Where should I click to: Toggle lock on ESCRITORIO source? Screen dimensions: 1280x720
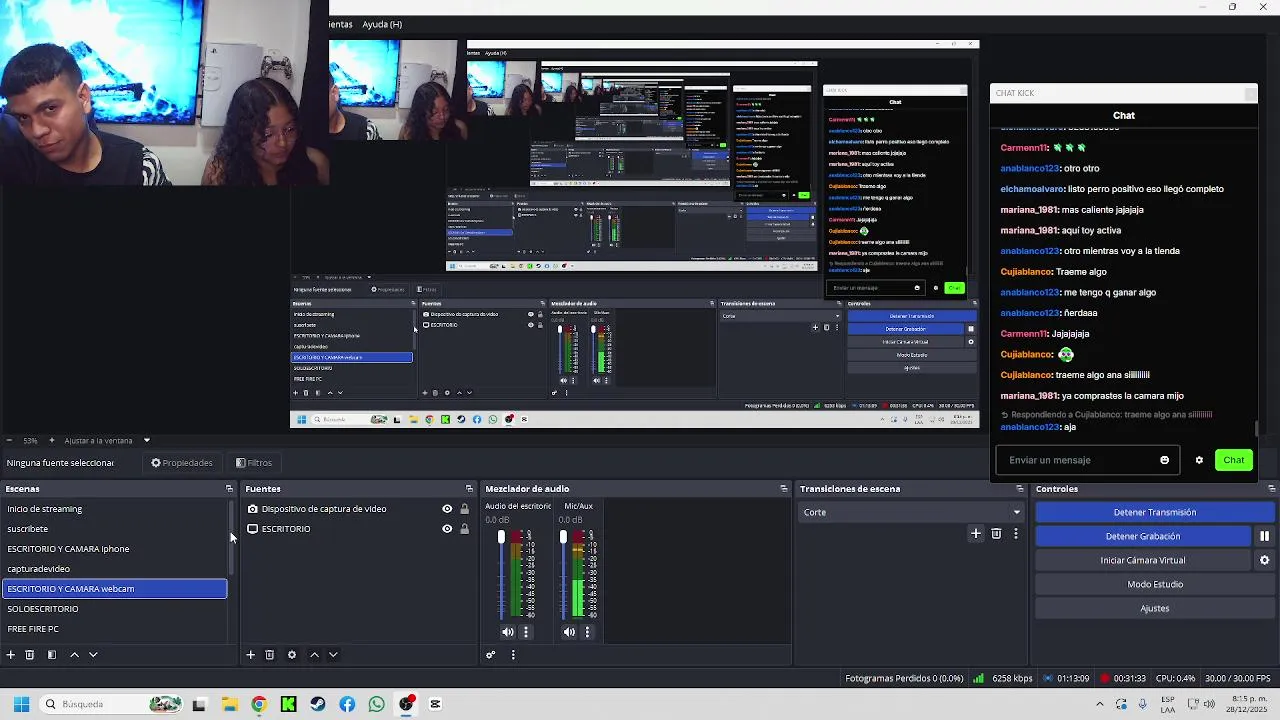464,529
